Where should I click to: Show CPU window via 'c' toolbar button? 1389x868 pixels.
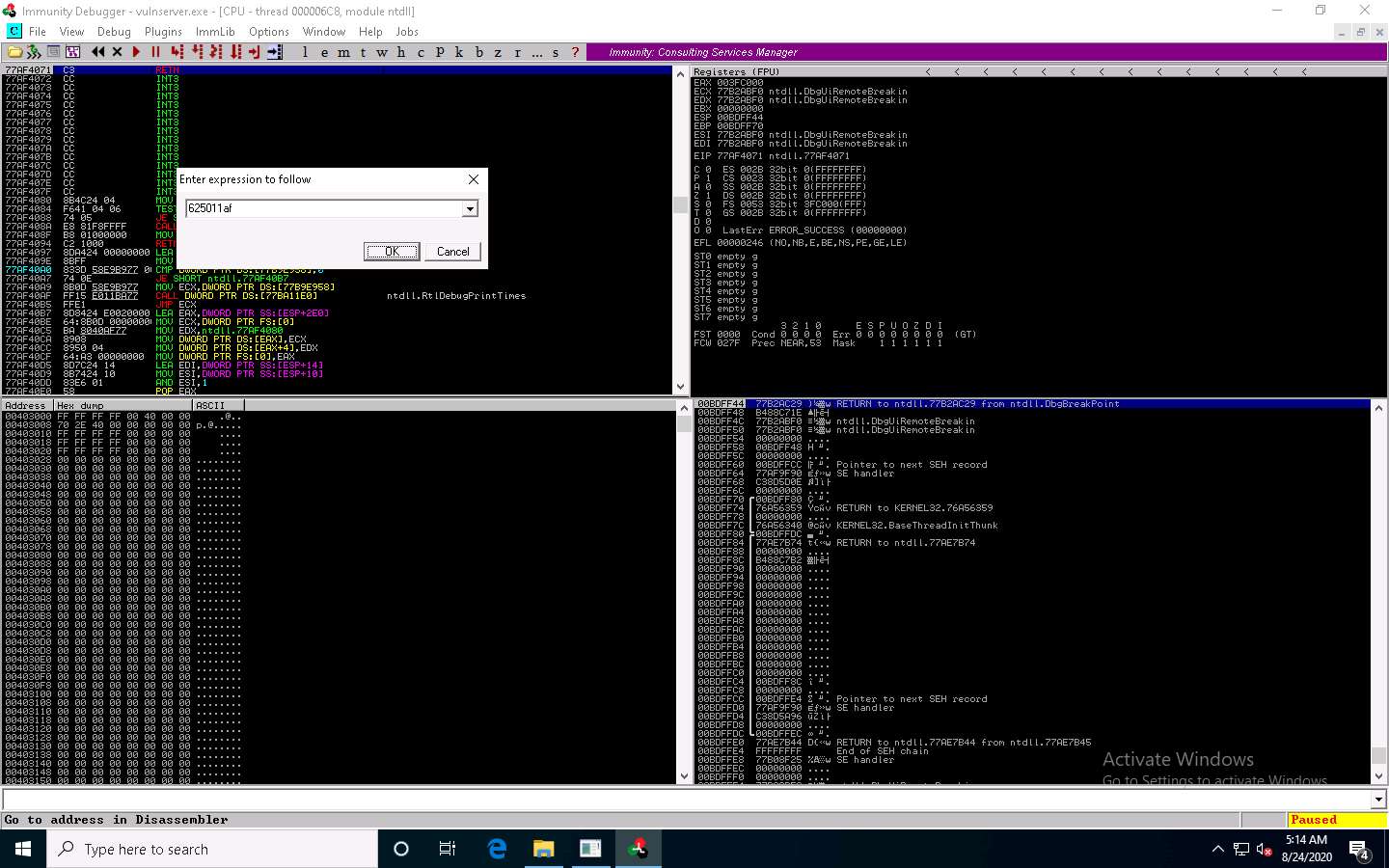tap(421, 52)
